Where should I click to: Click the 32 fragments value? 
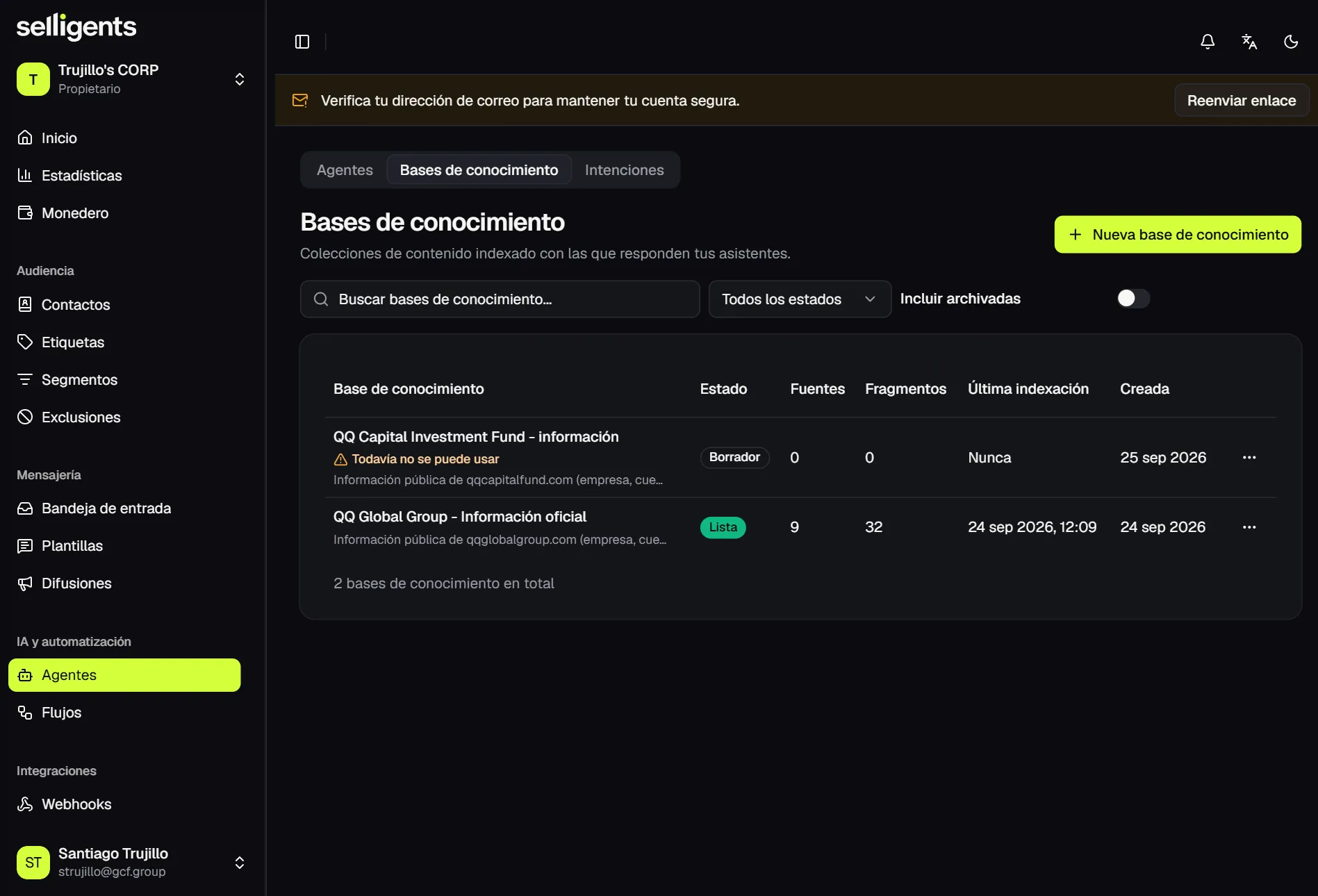pyautogui.click(x=873, y=527)
